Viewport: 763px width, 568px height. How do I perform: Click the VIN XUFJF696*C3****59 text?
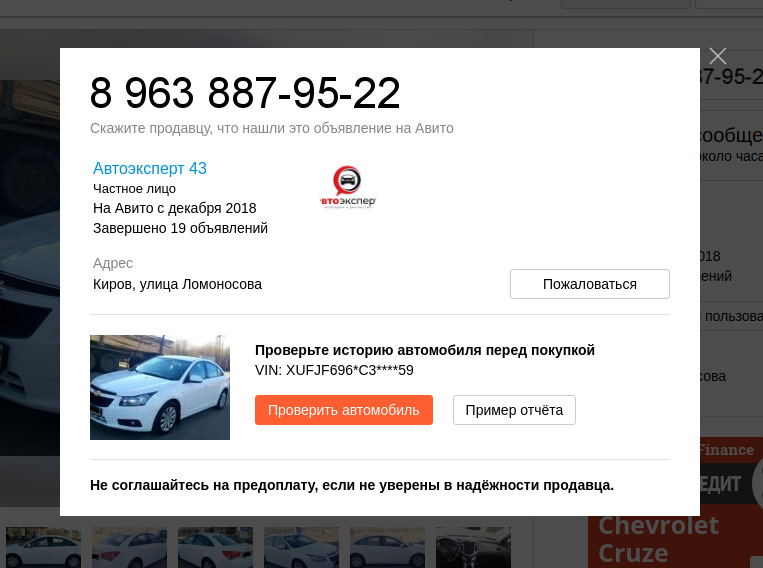[334, 370]
